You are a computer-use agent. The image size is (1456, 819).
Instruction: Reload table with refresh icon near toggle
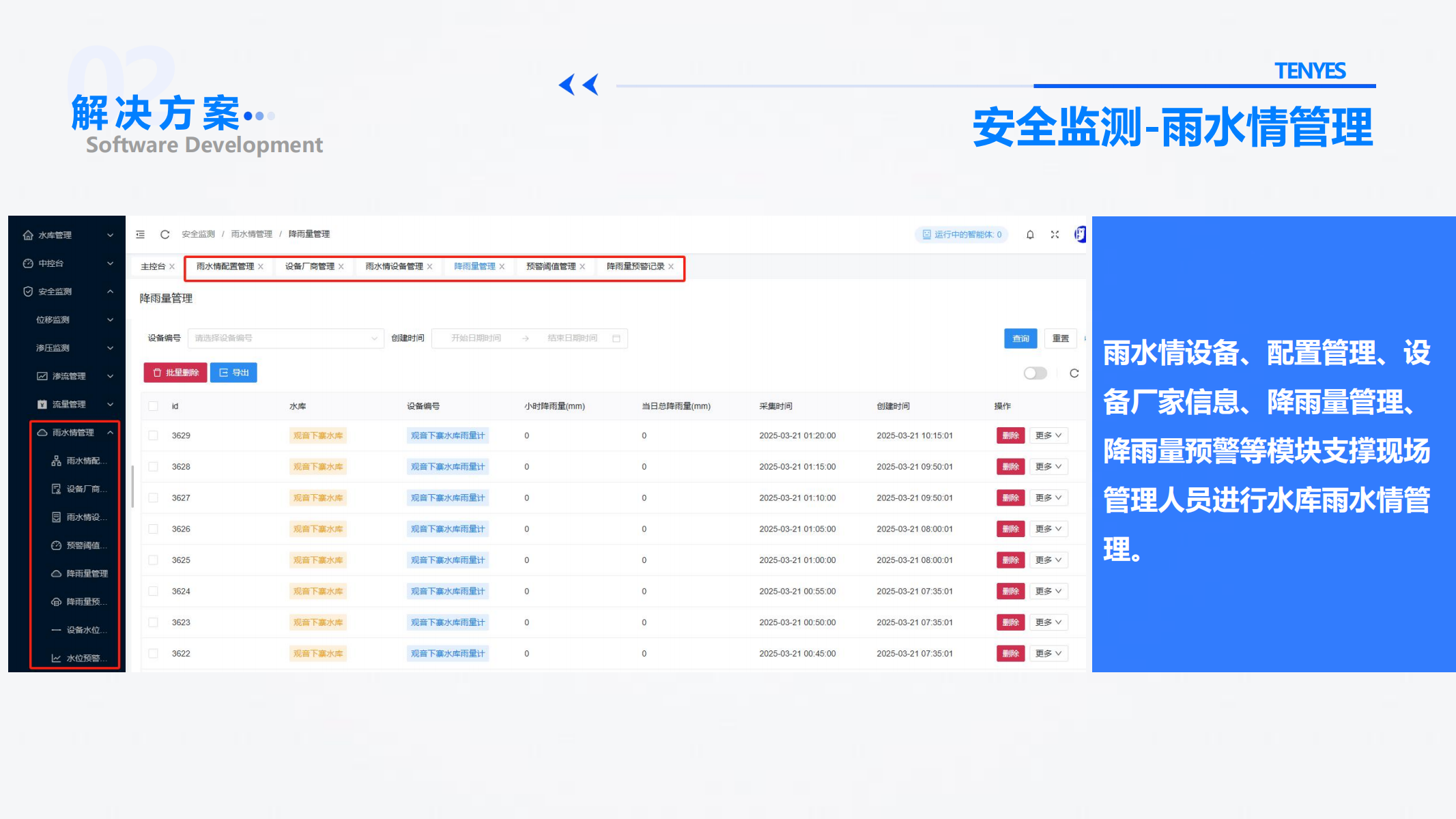(1074, 373)
